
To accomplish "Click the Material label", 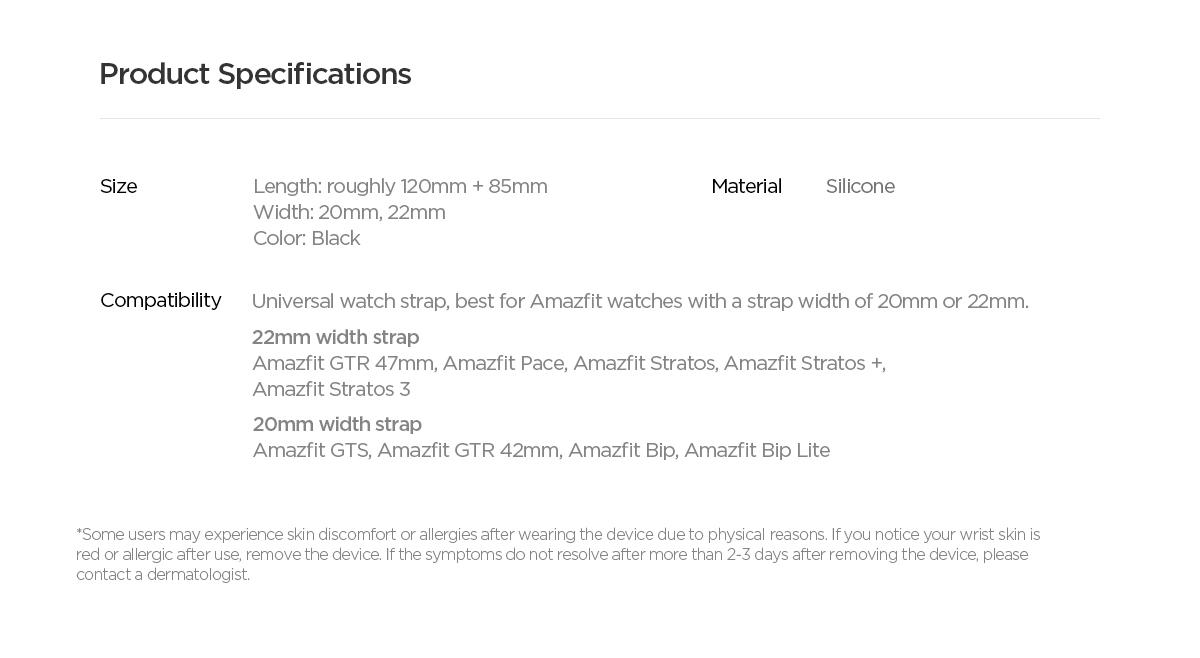I will [x=746, y=186].
